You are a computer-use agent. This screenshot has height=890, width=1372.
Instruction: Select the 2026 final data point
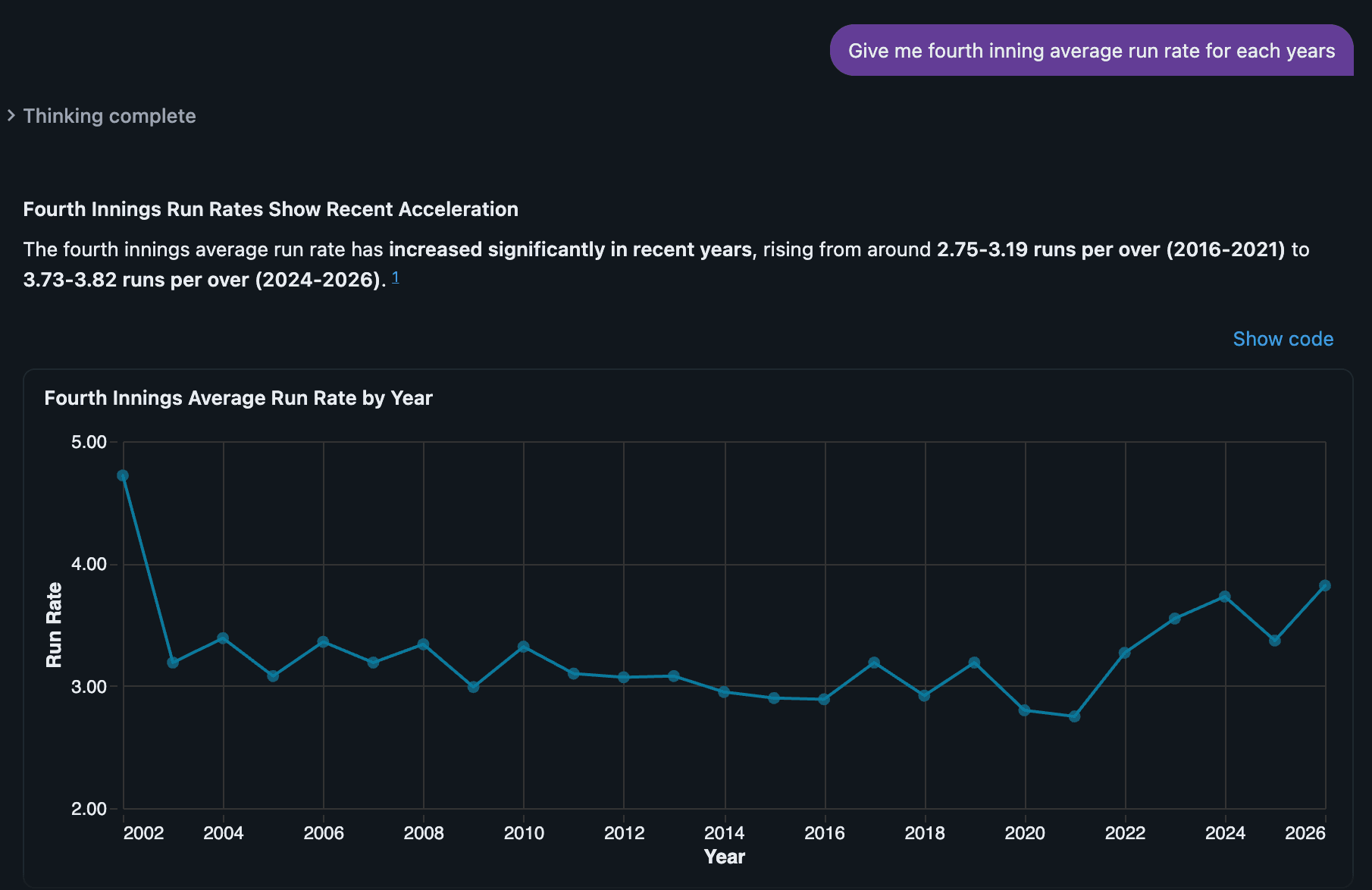(x=1325, y=585)
